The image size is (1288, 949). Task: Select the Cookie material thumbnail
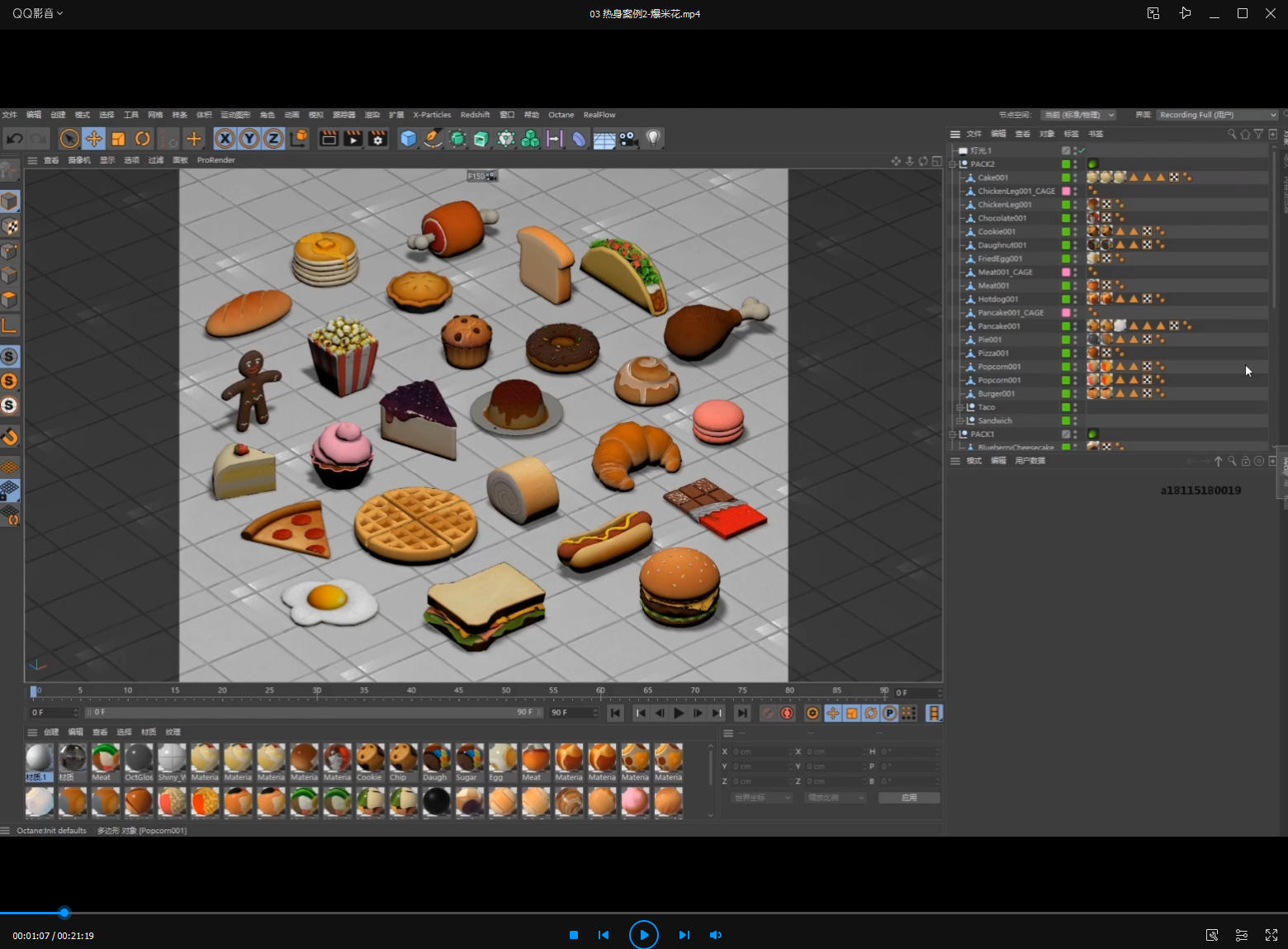pyautogui.click(x=369, y=758)
